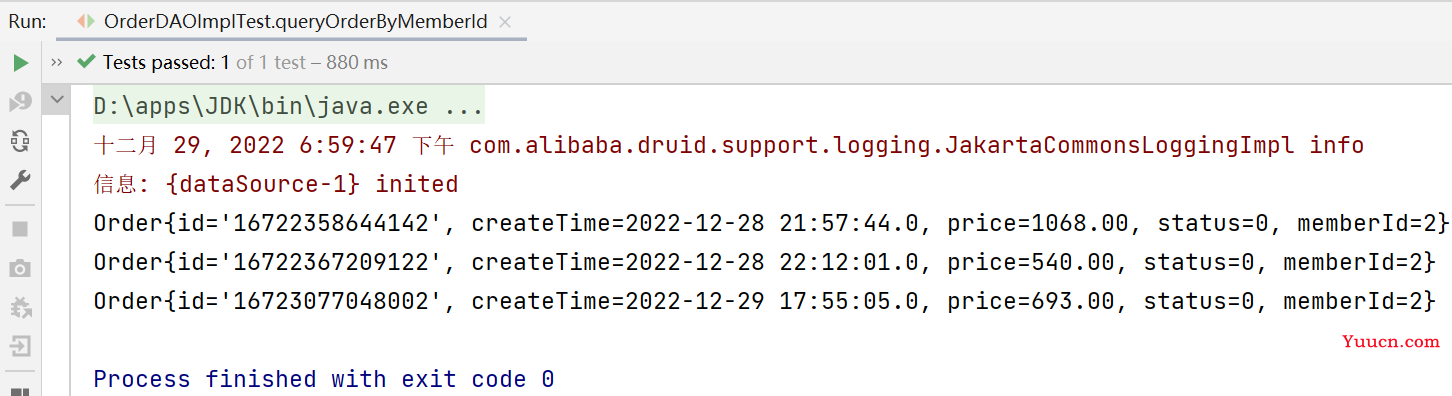Click the layout icon at sidebar bottom

[20, 391]
